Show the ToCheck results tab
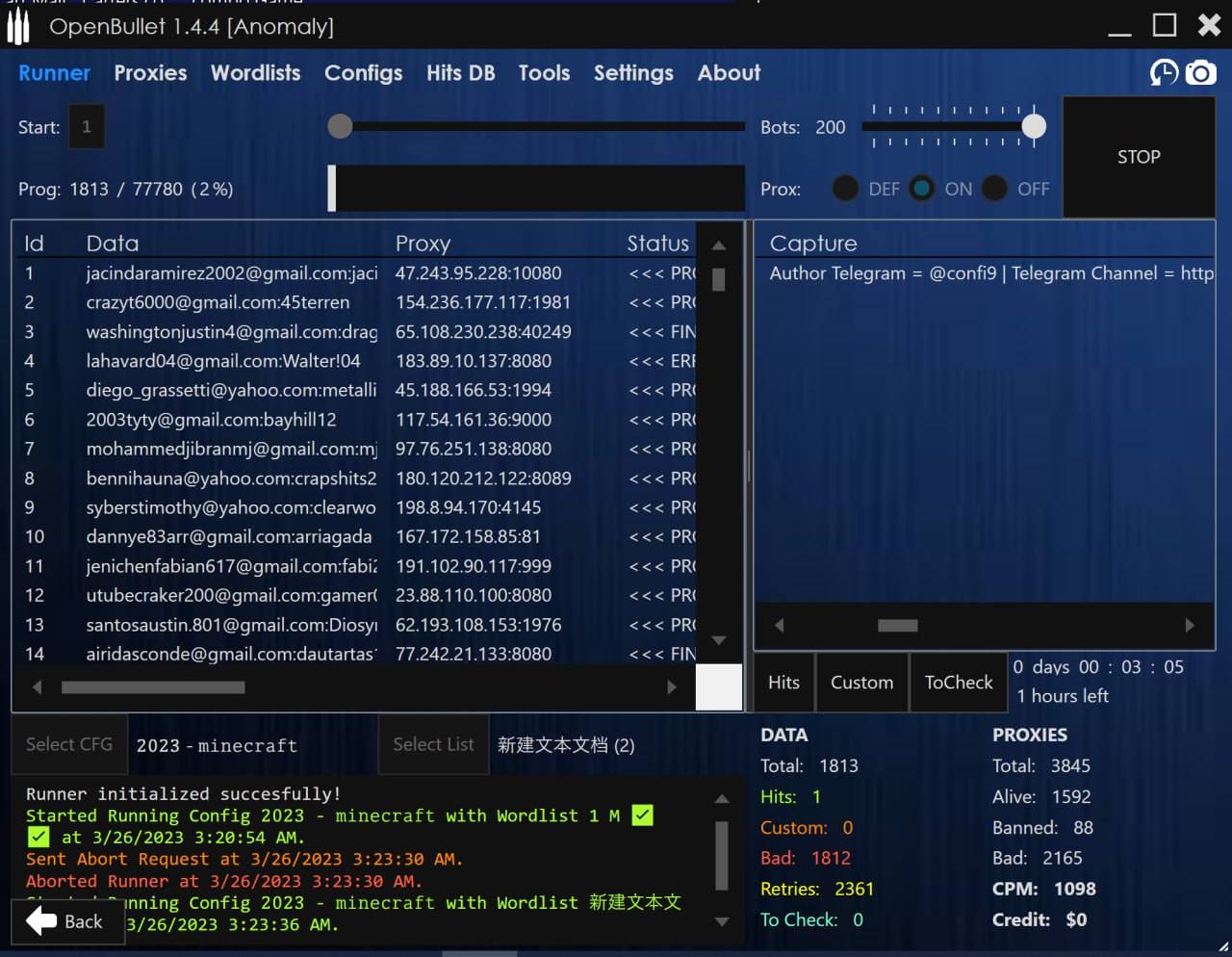 tap(958, 683)
